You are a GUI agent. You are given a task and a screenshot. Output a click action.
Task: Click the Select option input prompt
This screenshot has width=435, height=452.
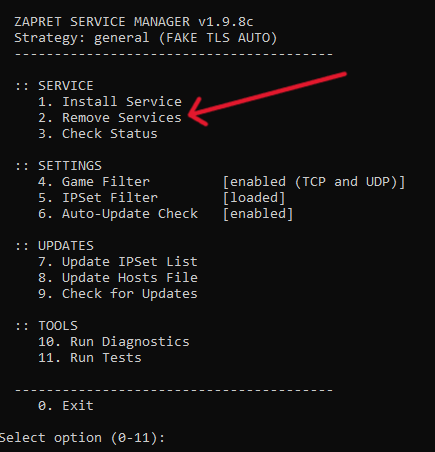82,437
